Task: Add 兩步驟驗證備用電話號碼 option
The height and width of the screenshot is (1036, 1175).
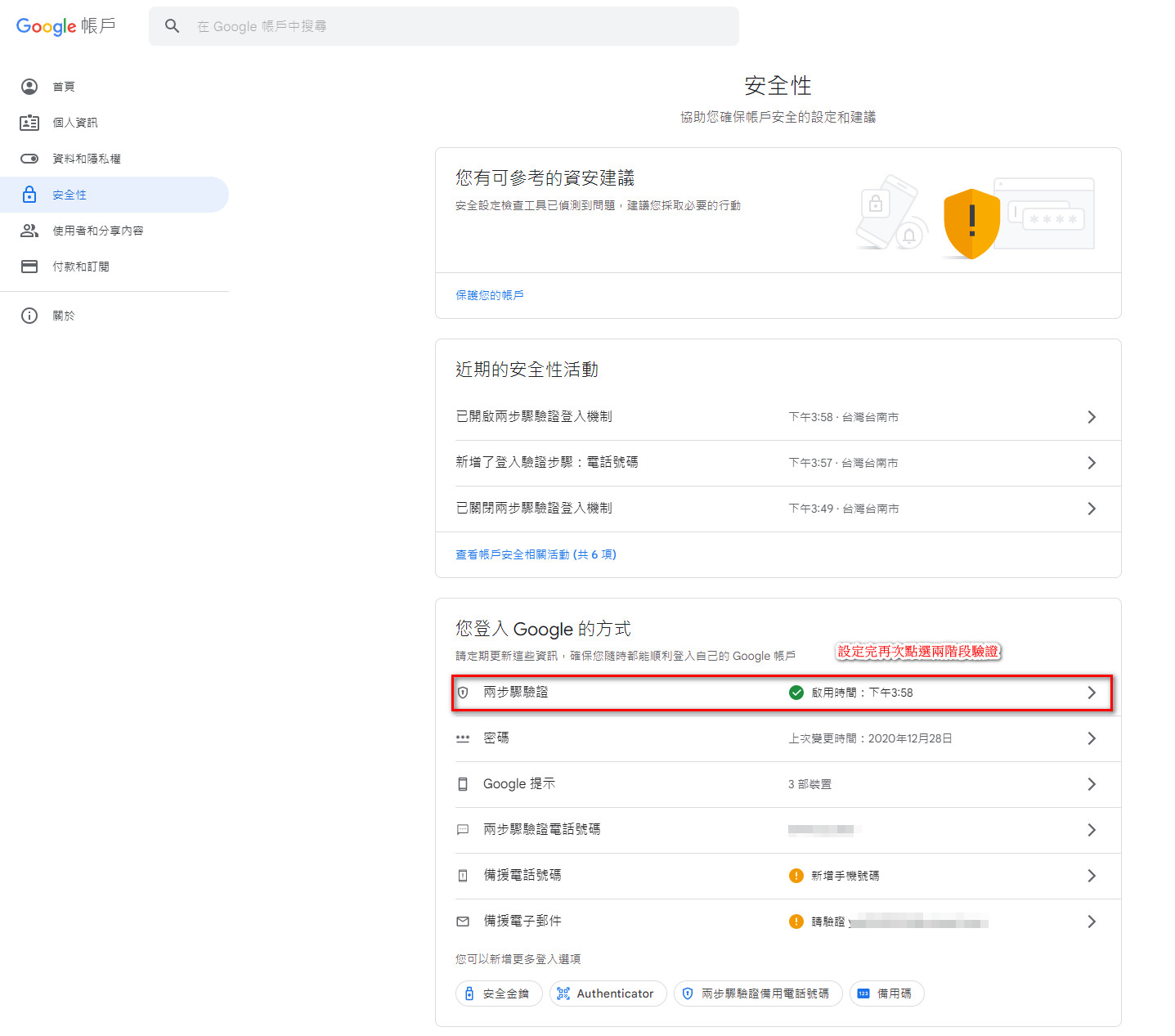Action: click(x=758, y=993)
